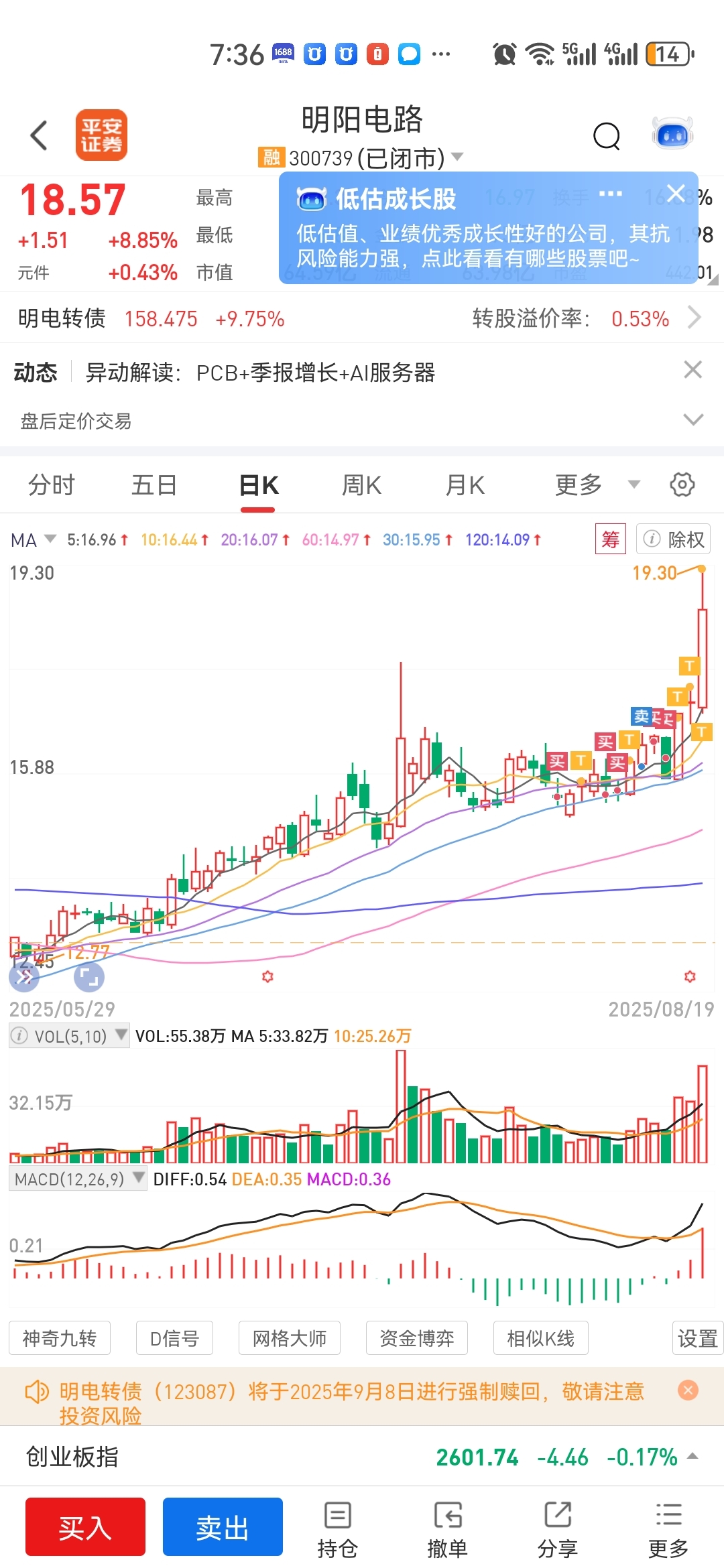This screenshot has height=1568, width=724.
Task: Tap the fullscreen chart icon
Action: pos(89,977)
